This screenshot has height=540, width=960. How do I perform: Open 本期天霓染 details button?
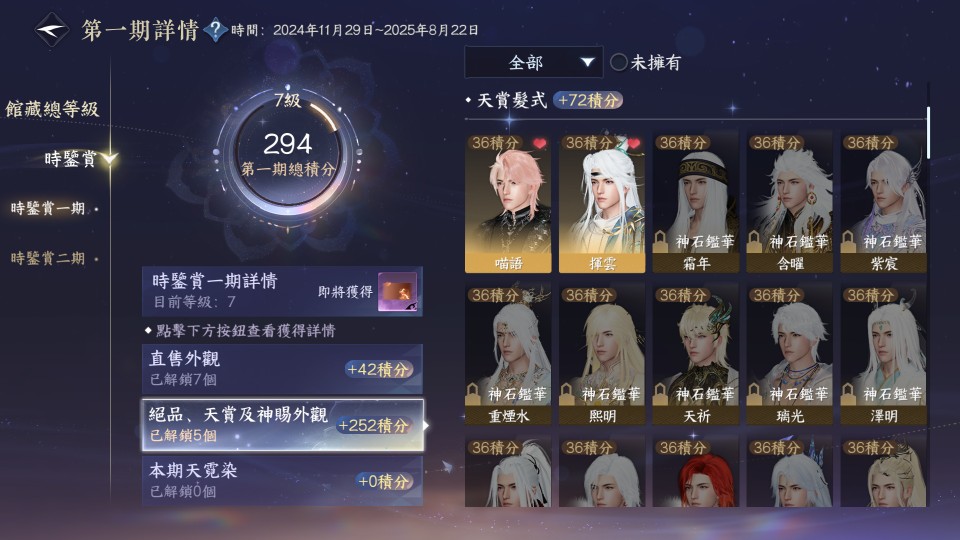282,481
